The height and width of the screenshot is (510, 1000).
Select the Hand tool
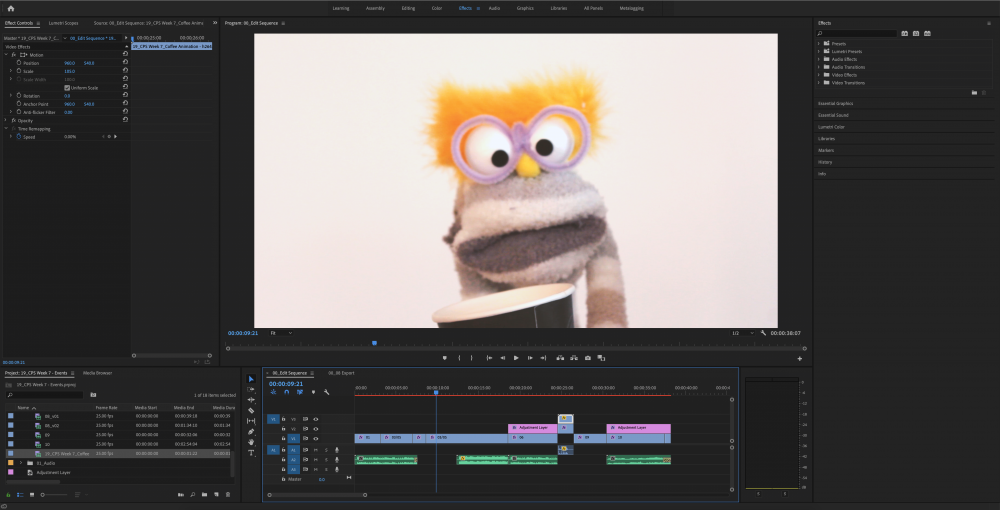pyautogui.click(x=251, y=442)
